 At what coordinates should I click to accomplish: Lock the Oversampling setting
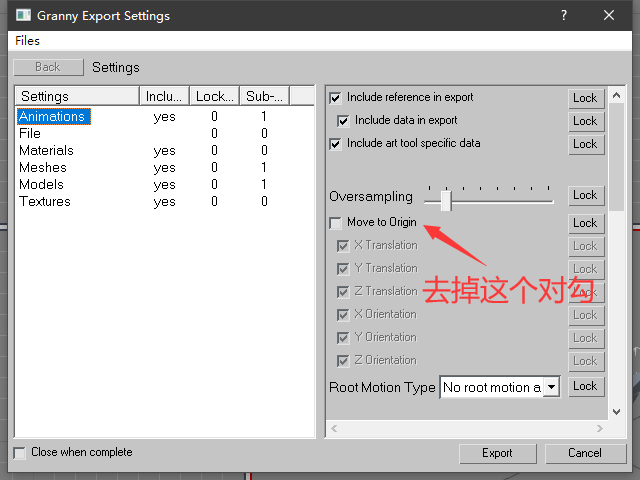click(585, 196)
